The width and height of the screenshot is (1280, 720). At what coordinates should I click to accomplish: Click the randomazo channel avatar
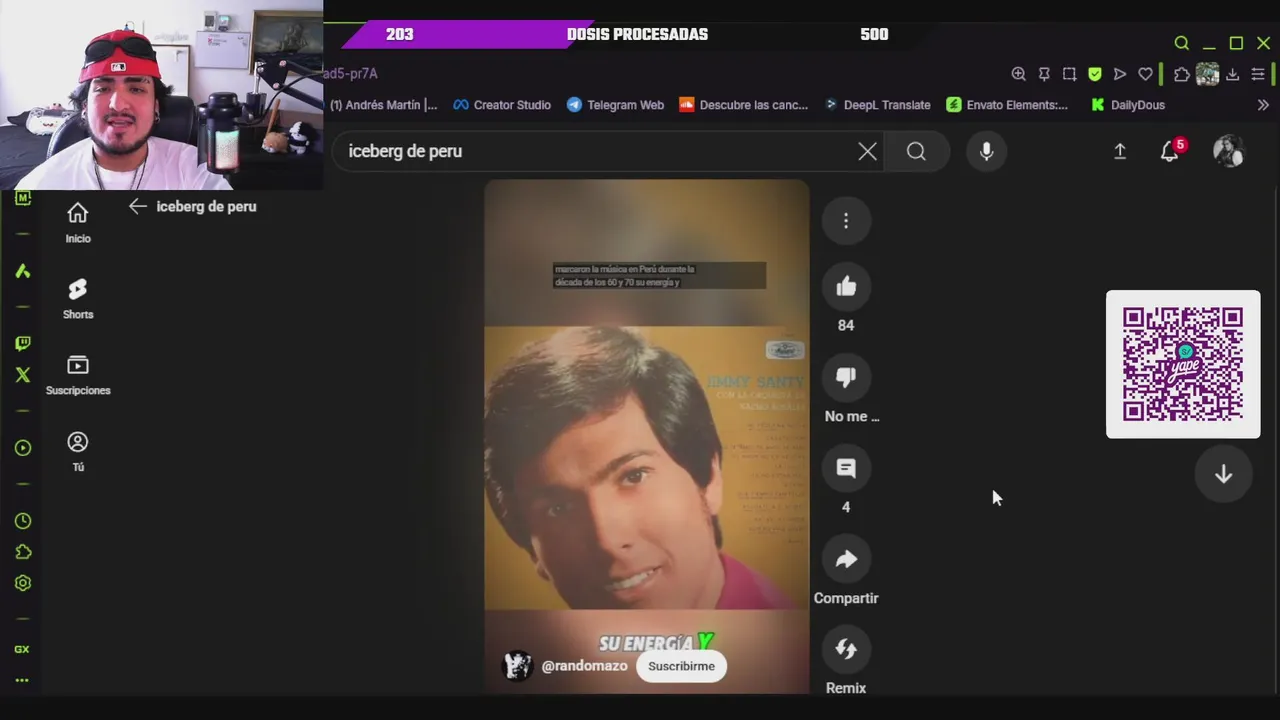click(517, 666)
